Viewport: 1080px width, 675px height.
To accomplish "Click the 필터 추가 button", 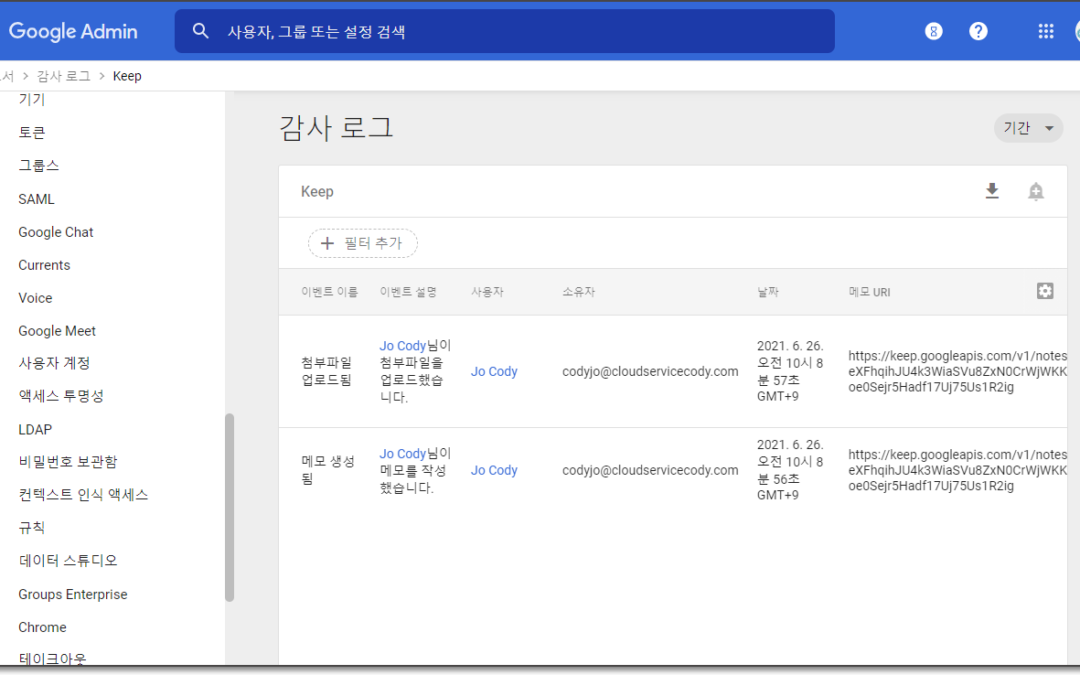I will click(x=362, y=243).
